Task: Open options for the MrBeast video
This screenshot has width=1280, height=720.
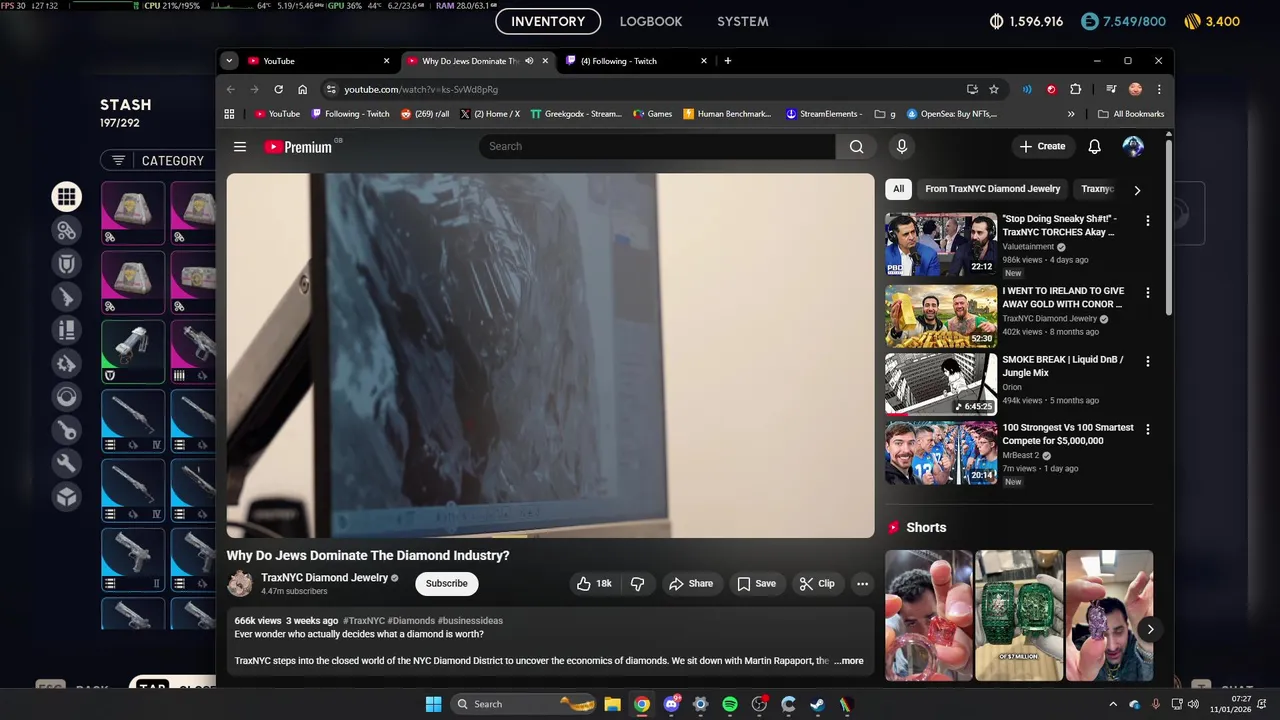Action: 1147,429
